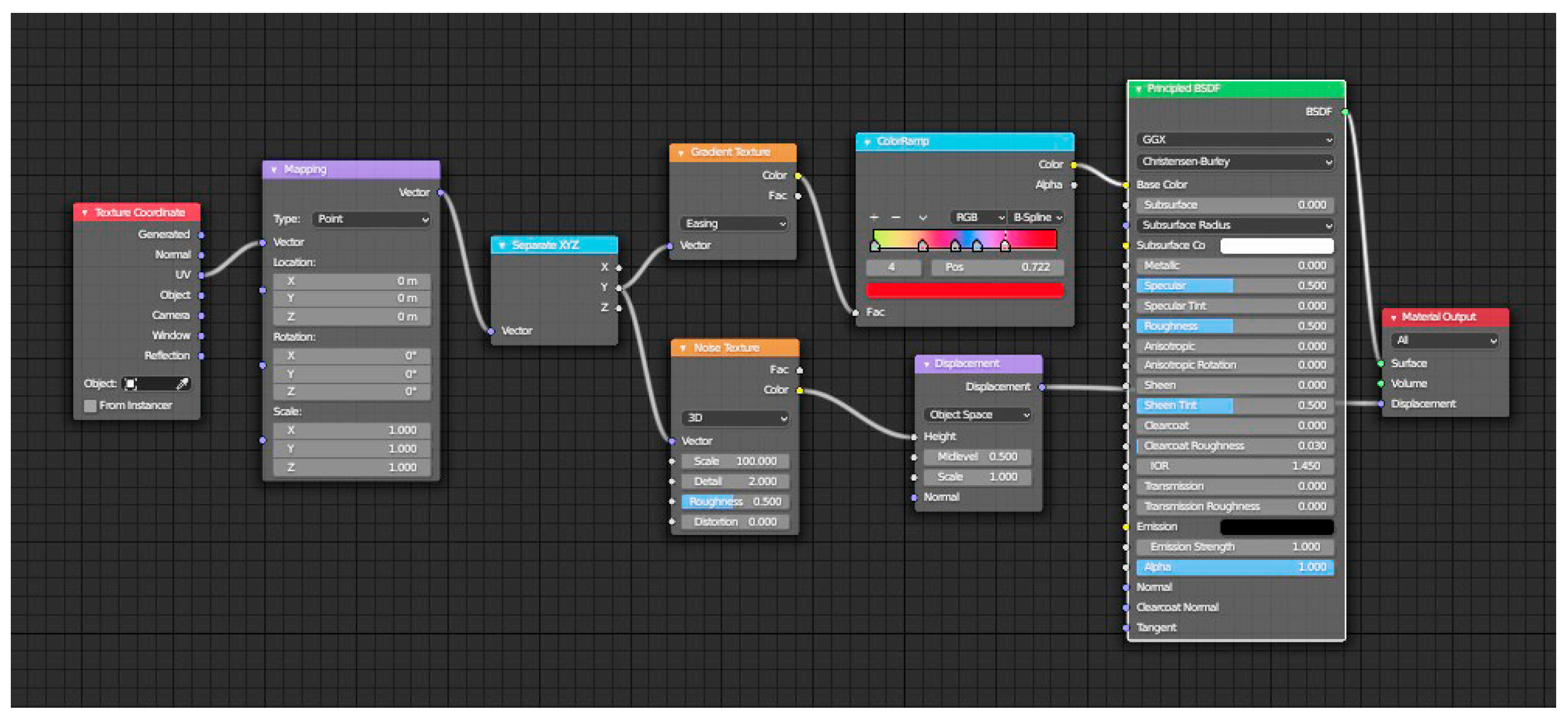Open the B-Spline interpolation dropdown
Viewport: 1568px width, 717px height.
click(1037, 217)
